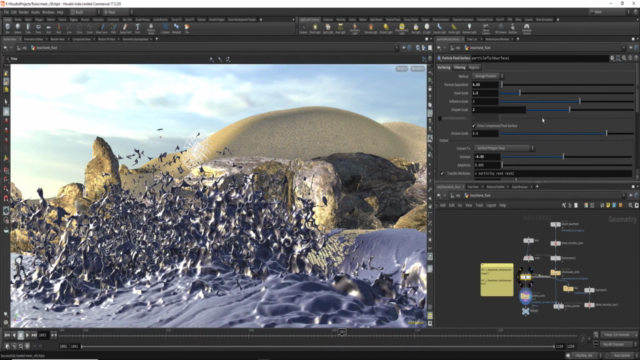
Task: Open the File menu
Action: pyautogui.click(x=7, y=12)
